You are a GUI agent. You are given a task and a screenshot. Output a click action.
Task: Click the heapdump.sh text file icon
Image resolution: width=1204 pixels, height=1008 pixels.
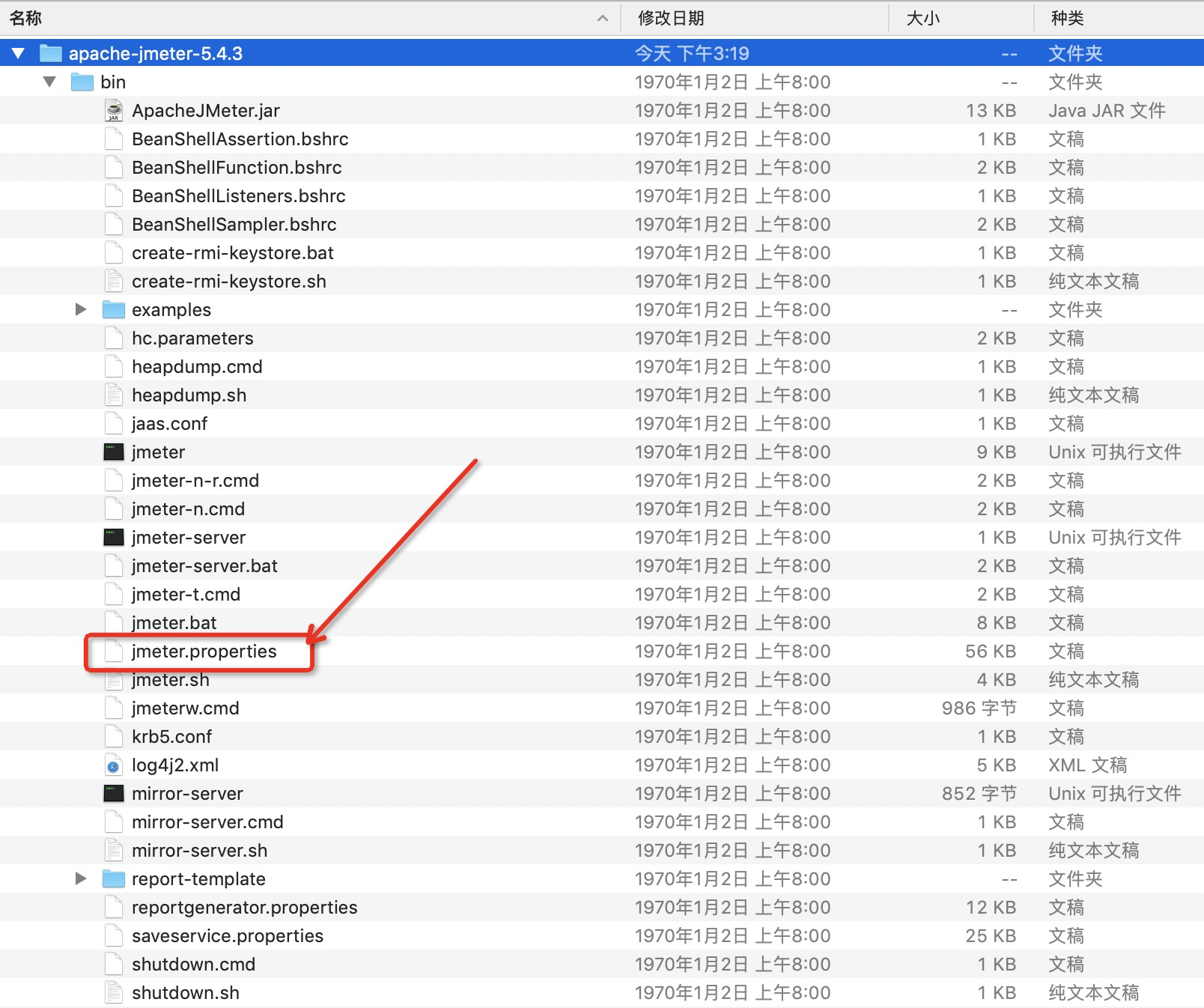pyautogui.click(x=114, y=395)
